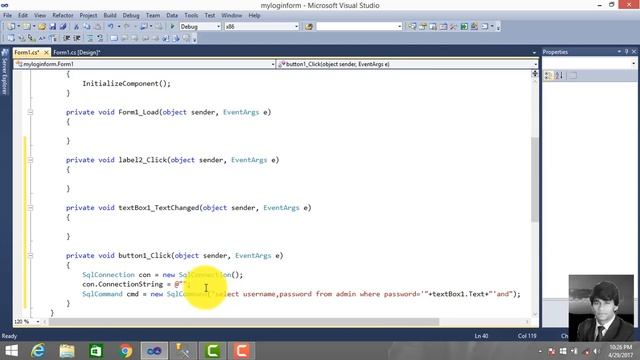Open the active documents list dropdown

click(x=534, y=53)
